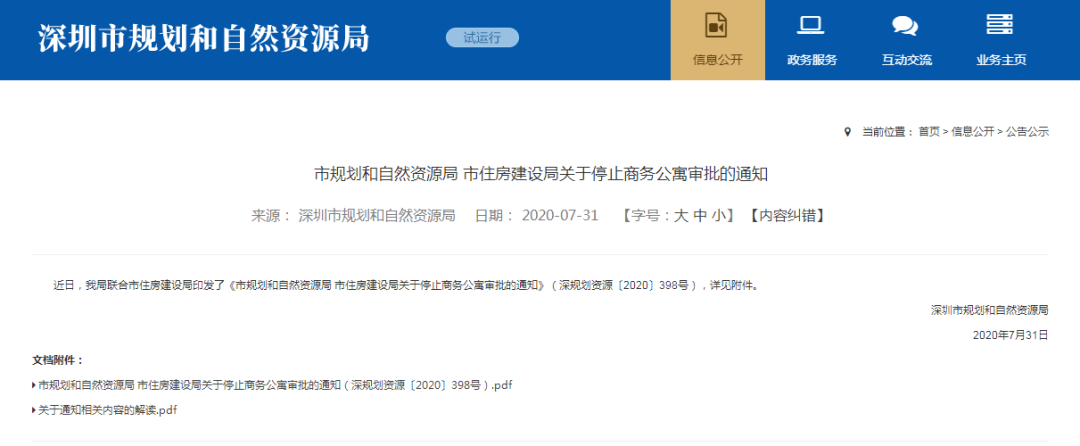The height and width of the screenshot is (446, 1080).
Task: Open the 政务服务 navigation tab
Action: (x=811, y=60)
